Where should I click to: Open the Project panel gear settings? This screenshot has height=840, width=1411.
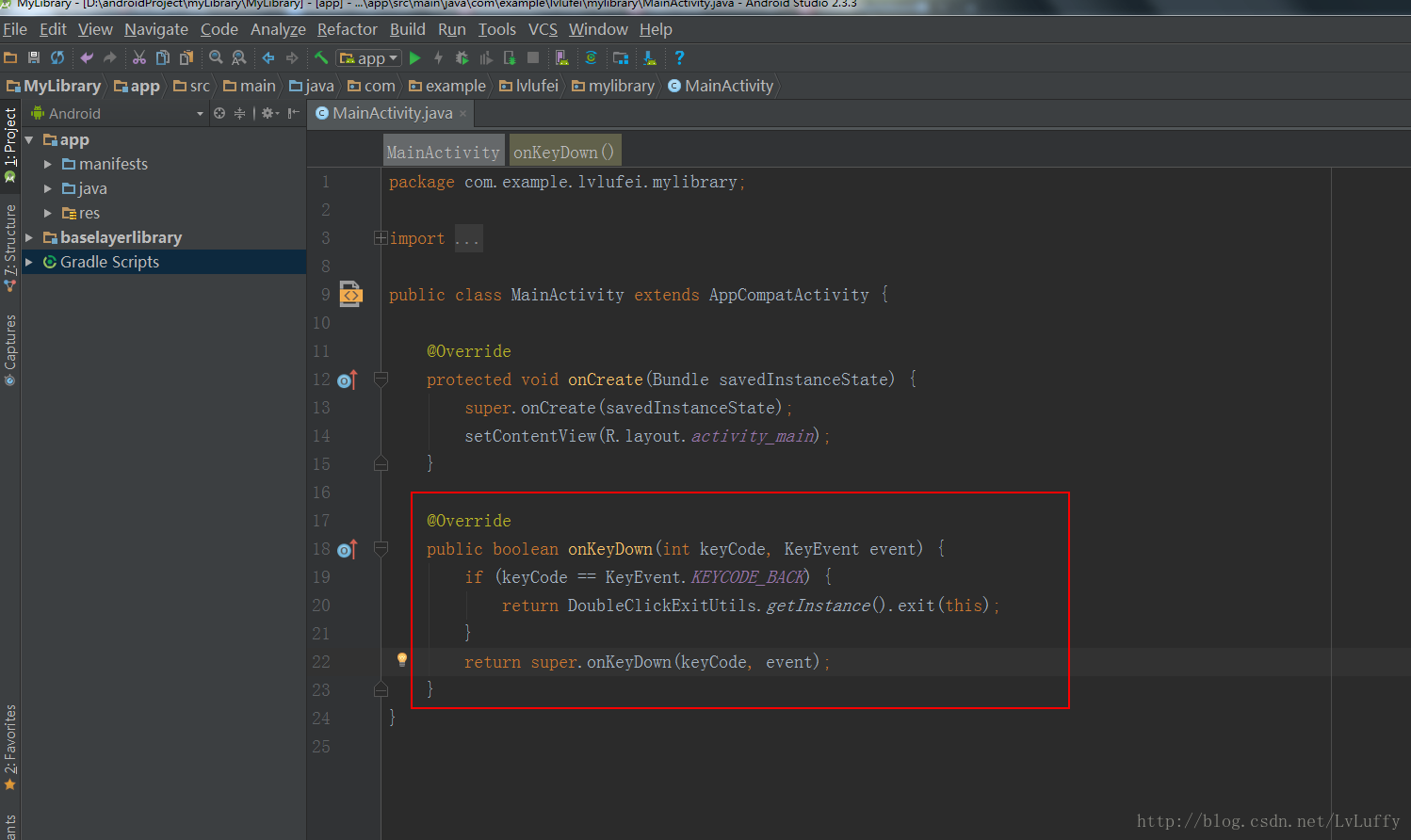point(269,113)
